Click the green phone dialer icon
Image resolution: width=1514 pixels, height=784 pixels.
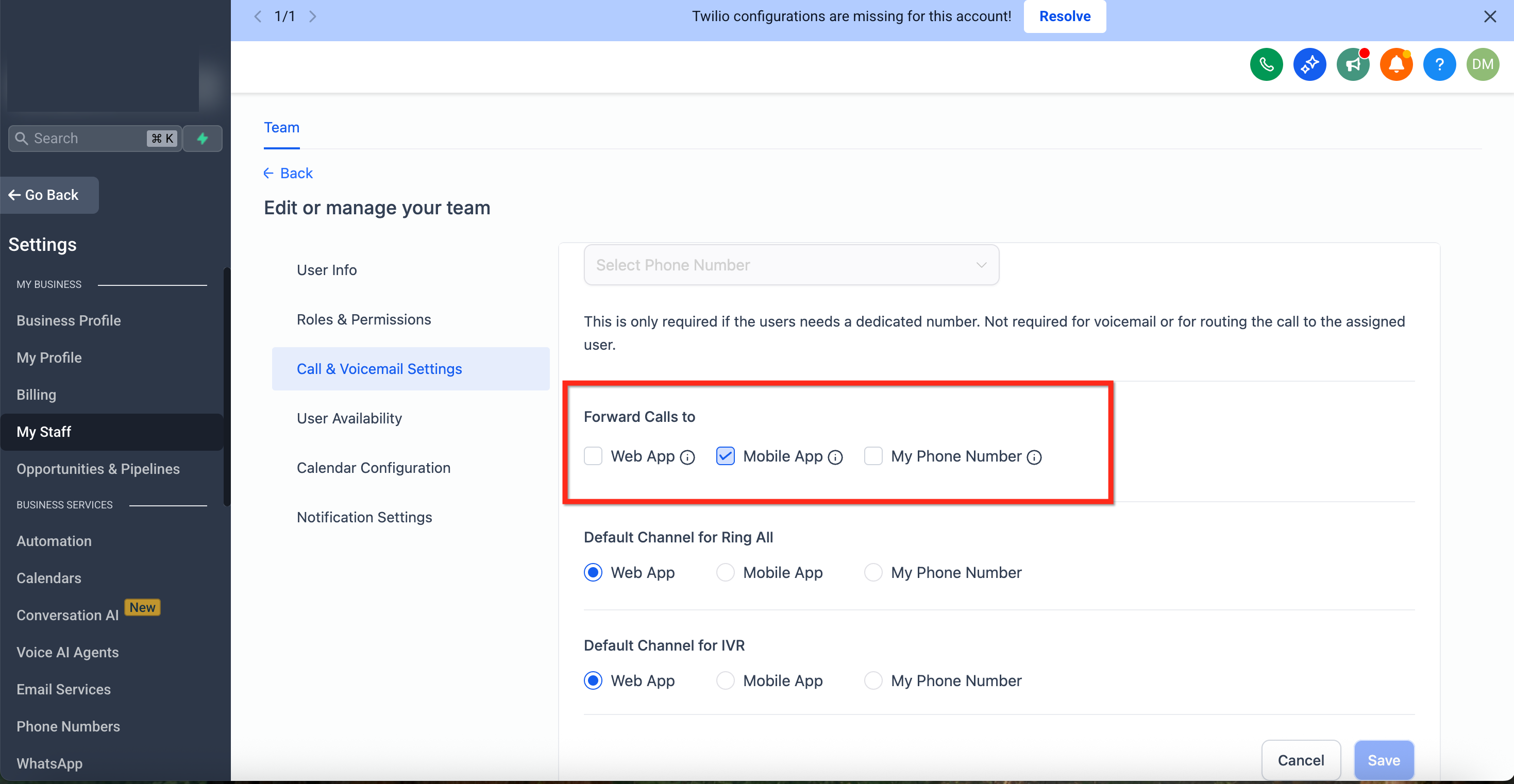click(1267, 65)
